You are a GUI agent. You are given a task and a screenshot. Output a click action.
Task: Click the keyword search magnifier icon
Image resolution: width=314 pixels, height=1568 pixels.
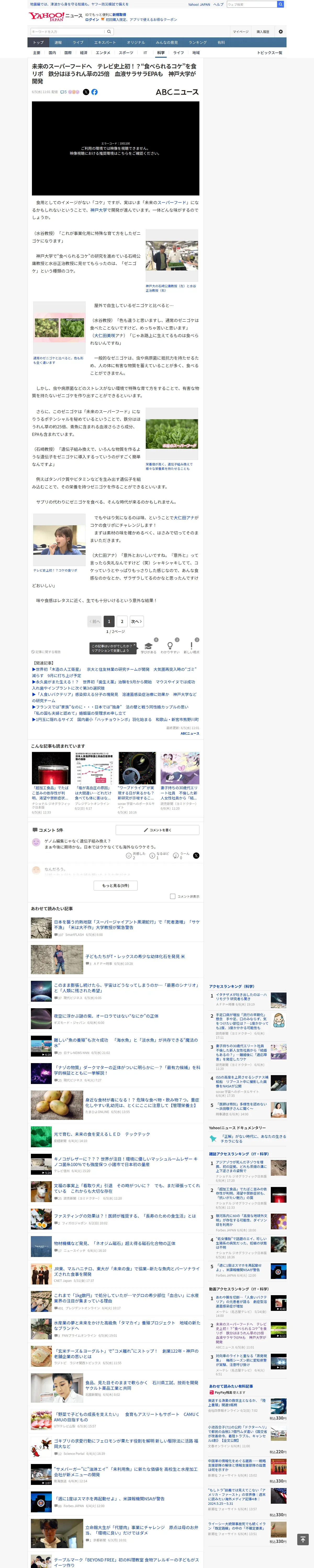109,32
